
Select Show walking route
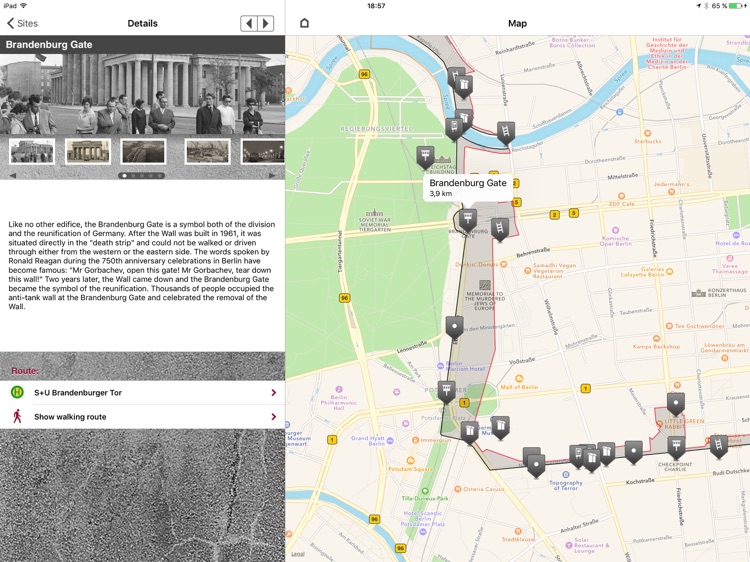(143, 417)
